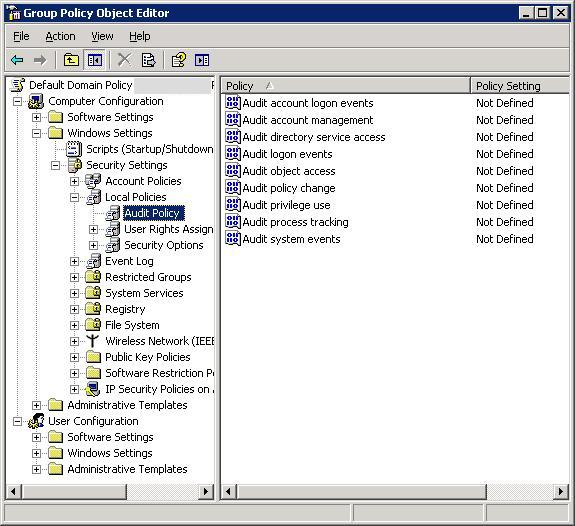Expand the Security Options node
575x526 pixels.
pyautogui.click(x=94, y=245)
